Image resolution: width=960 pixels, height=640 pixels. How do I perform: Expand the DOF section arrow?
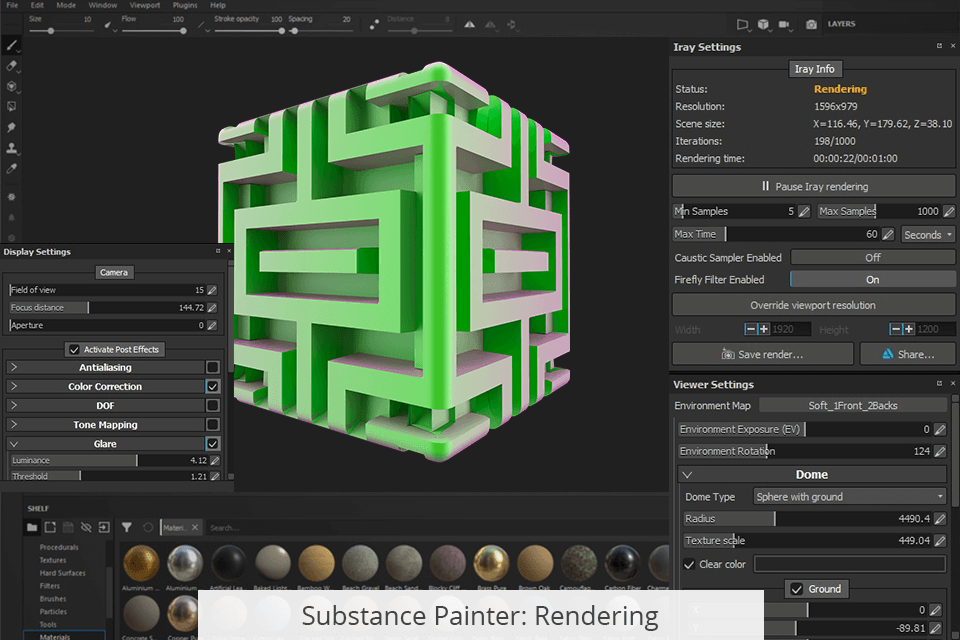click(14, 405)
